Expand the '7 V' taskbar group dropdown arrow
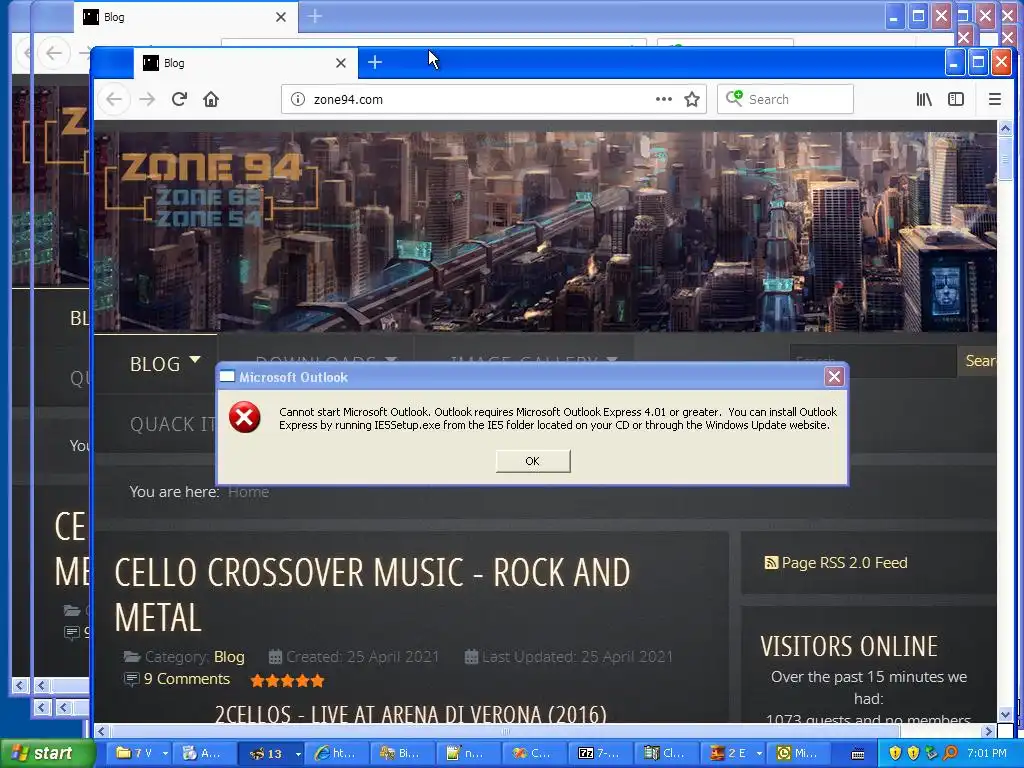Image resolution: width=1024 pixels, height=768 pixels. coord(165,754)
